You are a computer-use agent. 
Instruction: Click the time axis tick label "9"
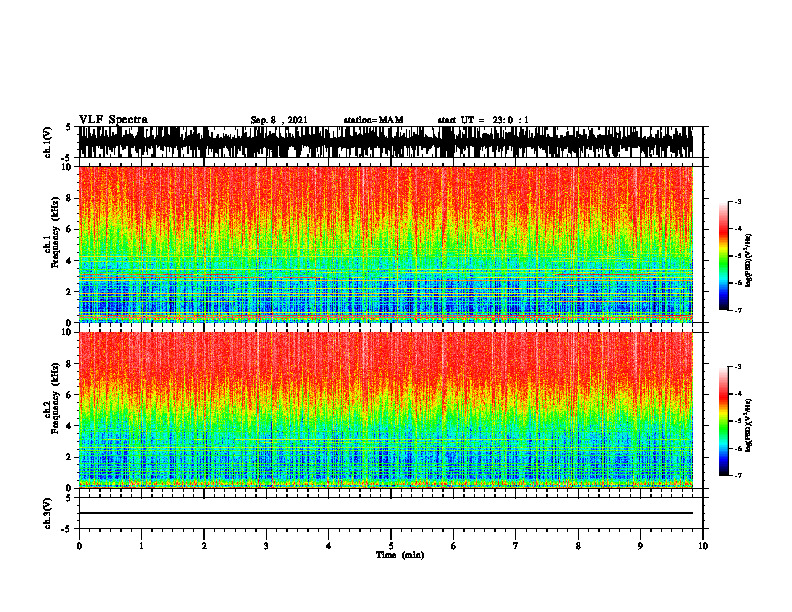[640, 546]
